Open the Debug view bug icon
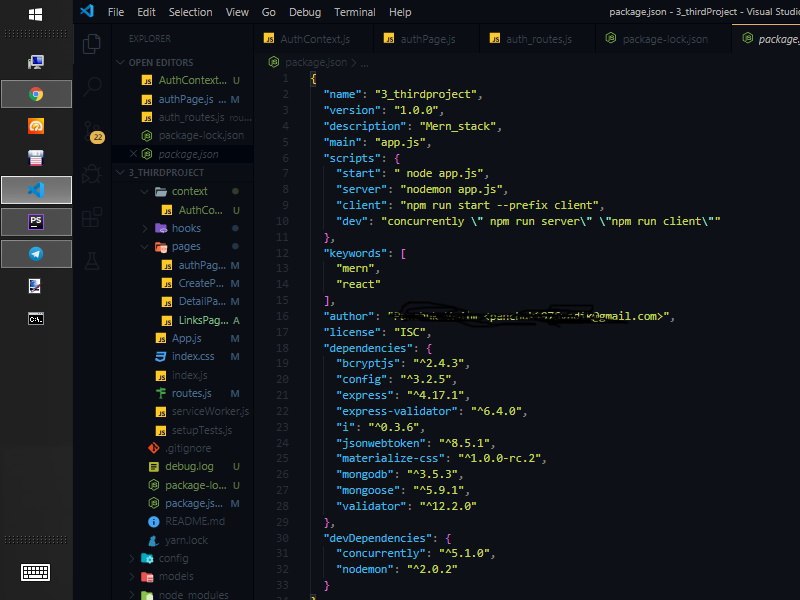 click(92, 173)
